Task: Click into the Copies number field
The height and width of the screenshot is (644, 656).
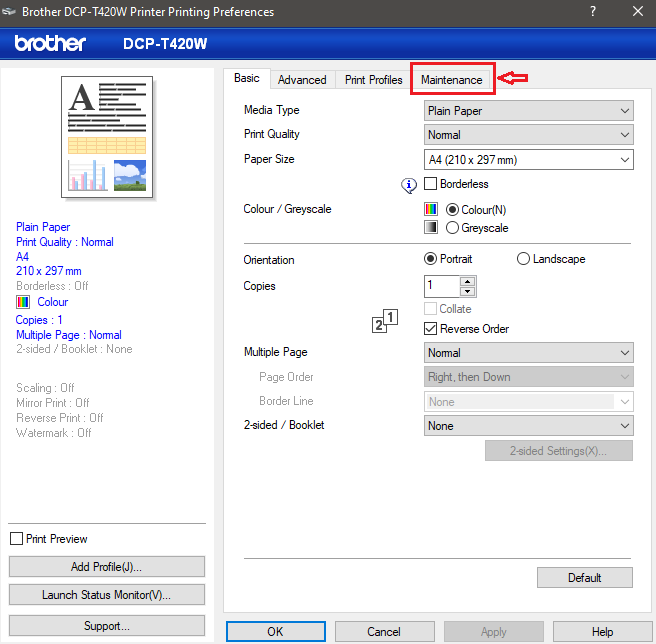Action: pyautogui.click(x=442, y=286)
